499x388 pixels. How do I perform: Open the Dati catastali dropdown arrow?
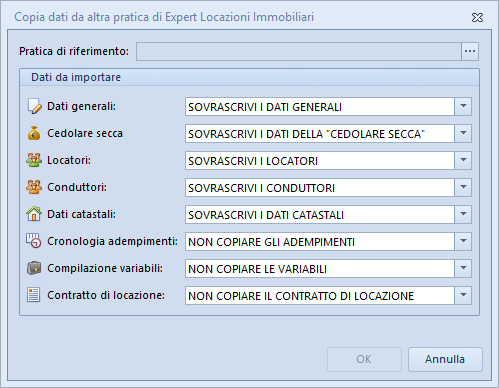[x=463, y=215]
